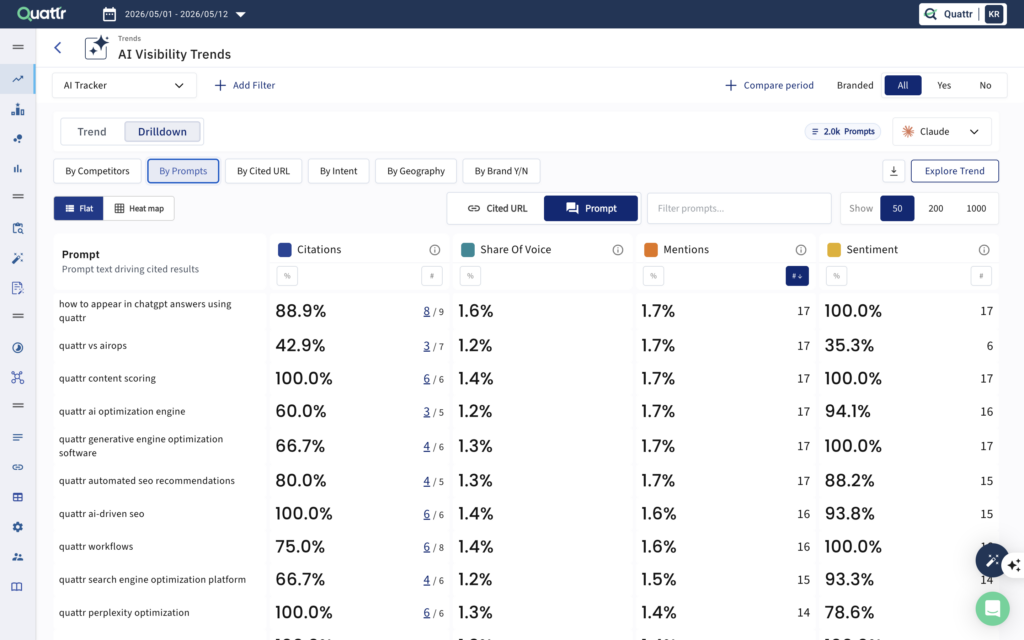Viewport: 1024px width, 640px height.
Task: Show info for the Citations column
Action: click(434, 249)
